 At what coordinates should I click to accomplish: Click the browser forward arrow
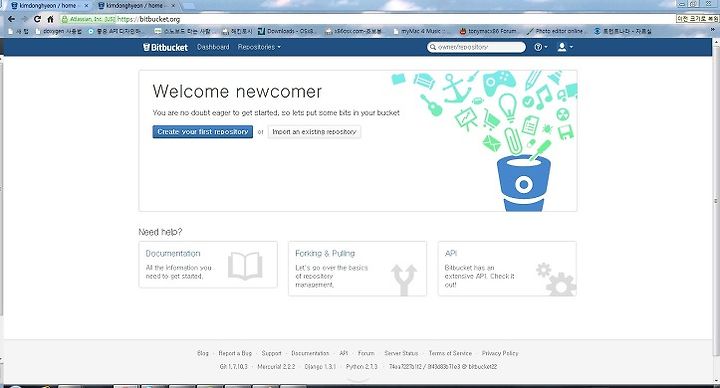point(24,19)
